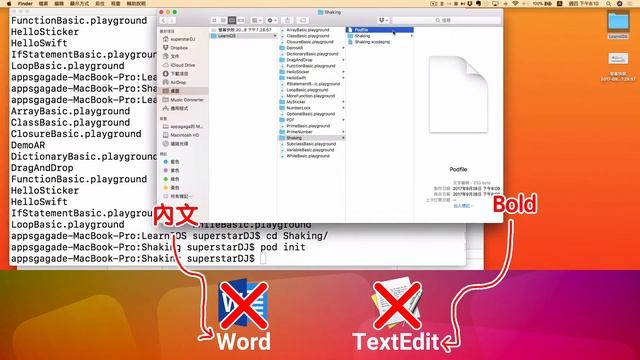Image resolution: width=640 pixels, height=360 pixels.
Task: Click the Podfile preview thumbnail
Action: coord(458,95)
